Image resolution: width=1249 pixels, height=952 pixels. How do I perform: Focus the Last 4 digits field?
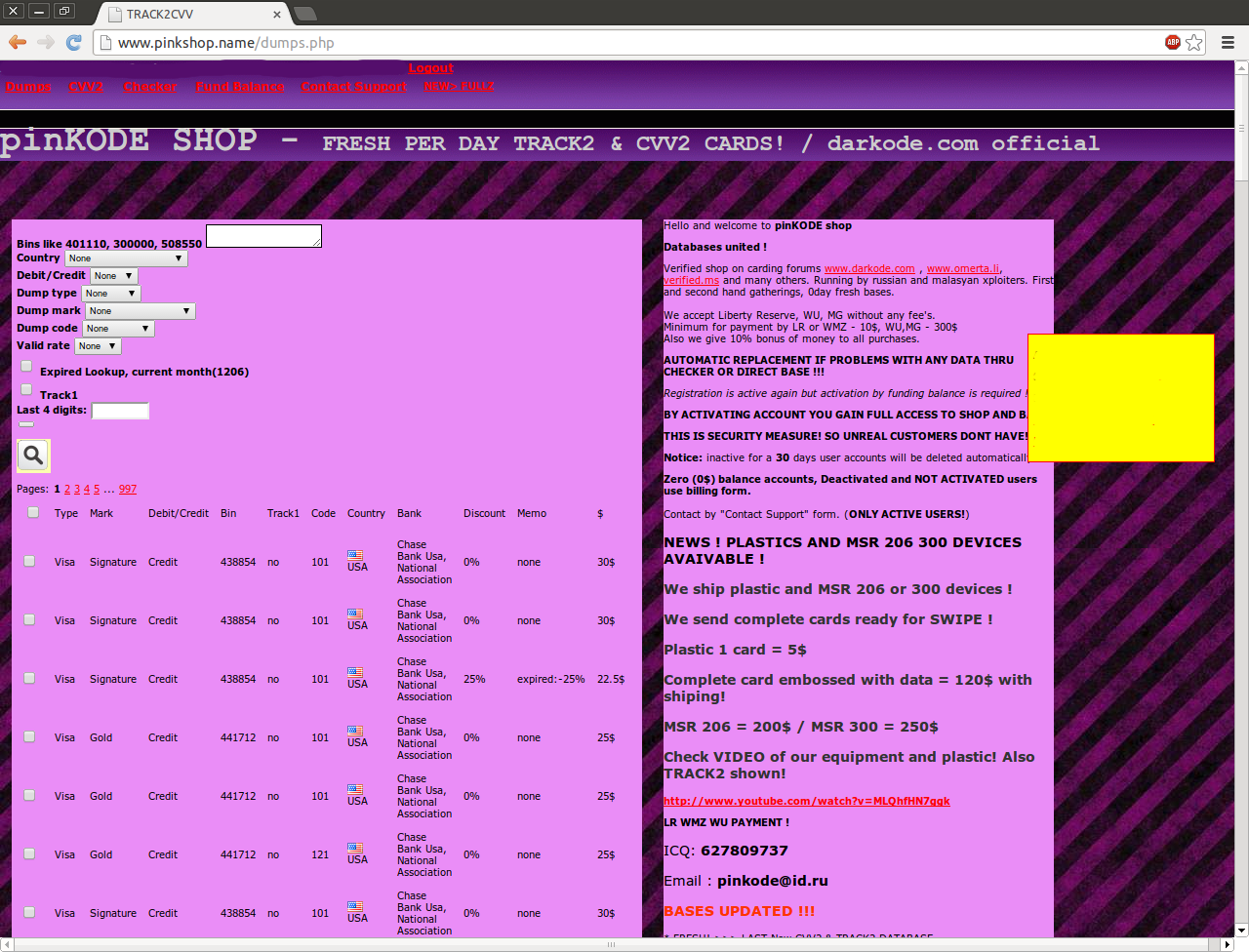click(120, 411)
